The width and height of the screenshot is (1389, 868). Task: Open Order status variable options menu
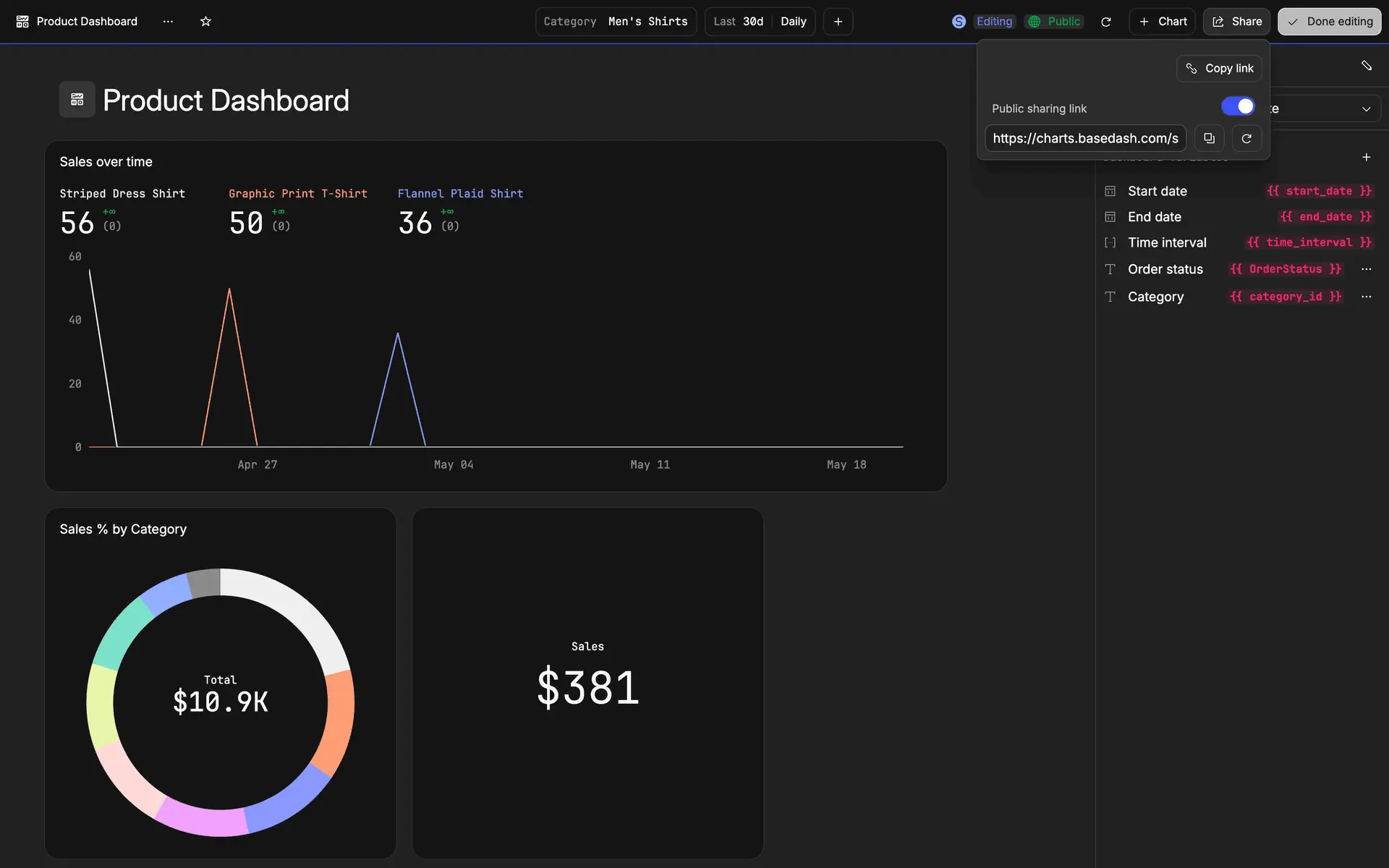1366,269
